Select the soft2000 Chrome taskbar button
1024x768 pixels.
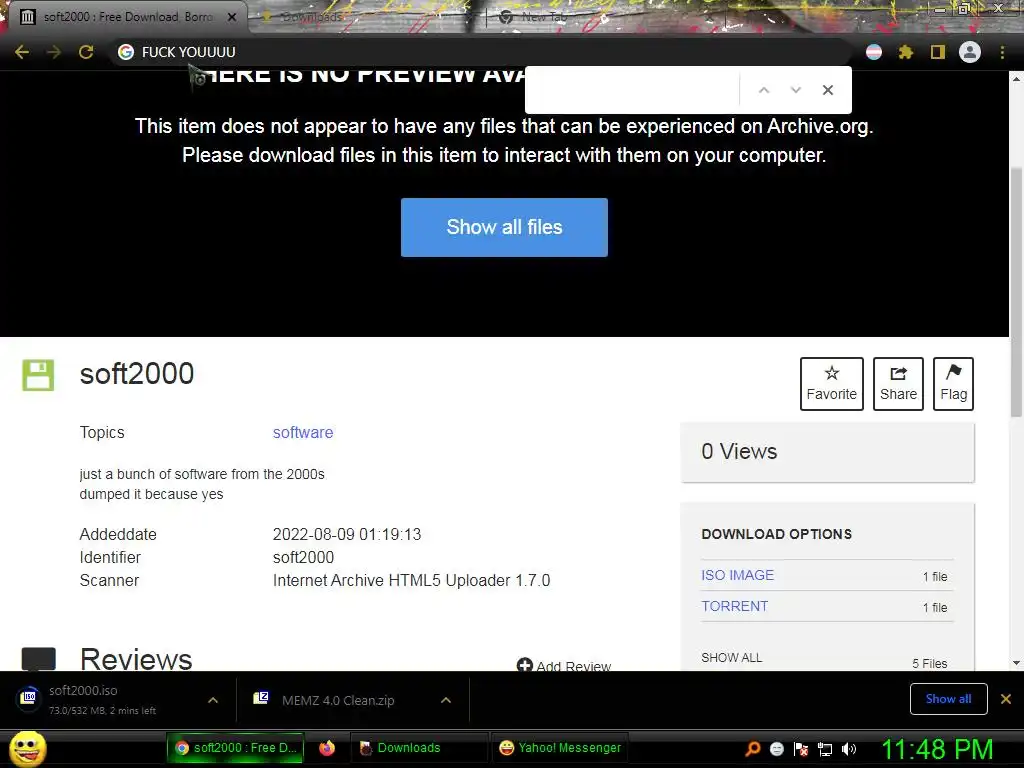coord(235,748)
